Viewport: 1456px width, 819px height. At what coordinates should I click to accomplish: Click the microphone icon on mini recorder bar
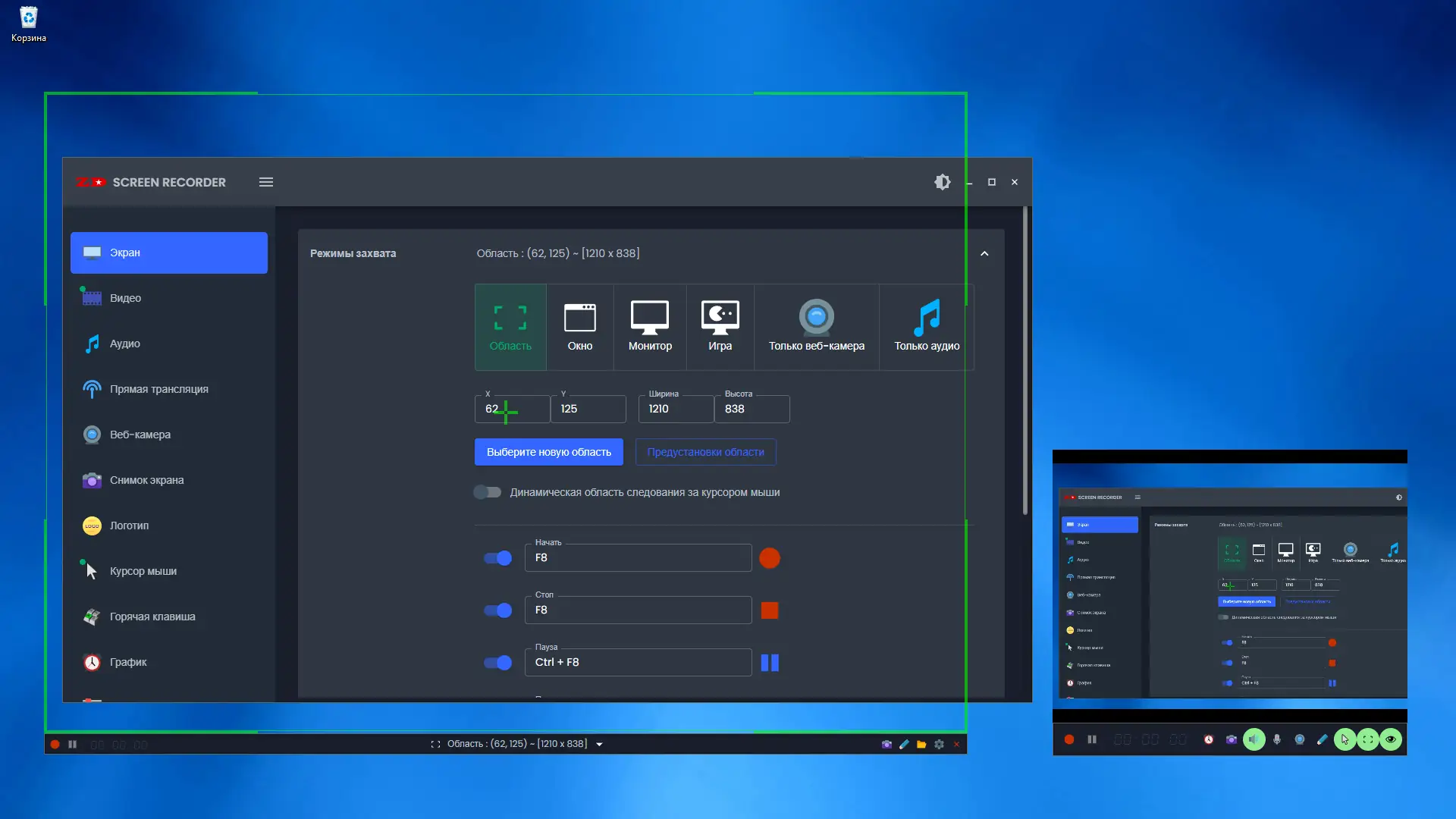click(x=1277, y=739)
